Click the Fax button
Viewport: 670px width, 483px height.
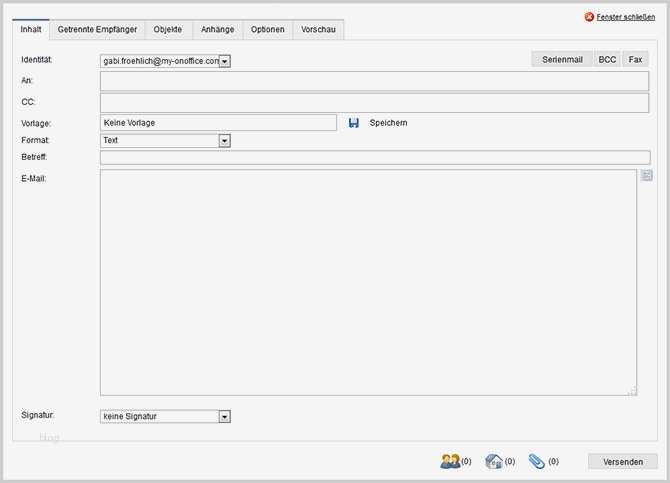pos(635,59)
